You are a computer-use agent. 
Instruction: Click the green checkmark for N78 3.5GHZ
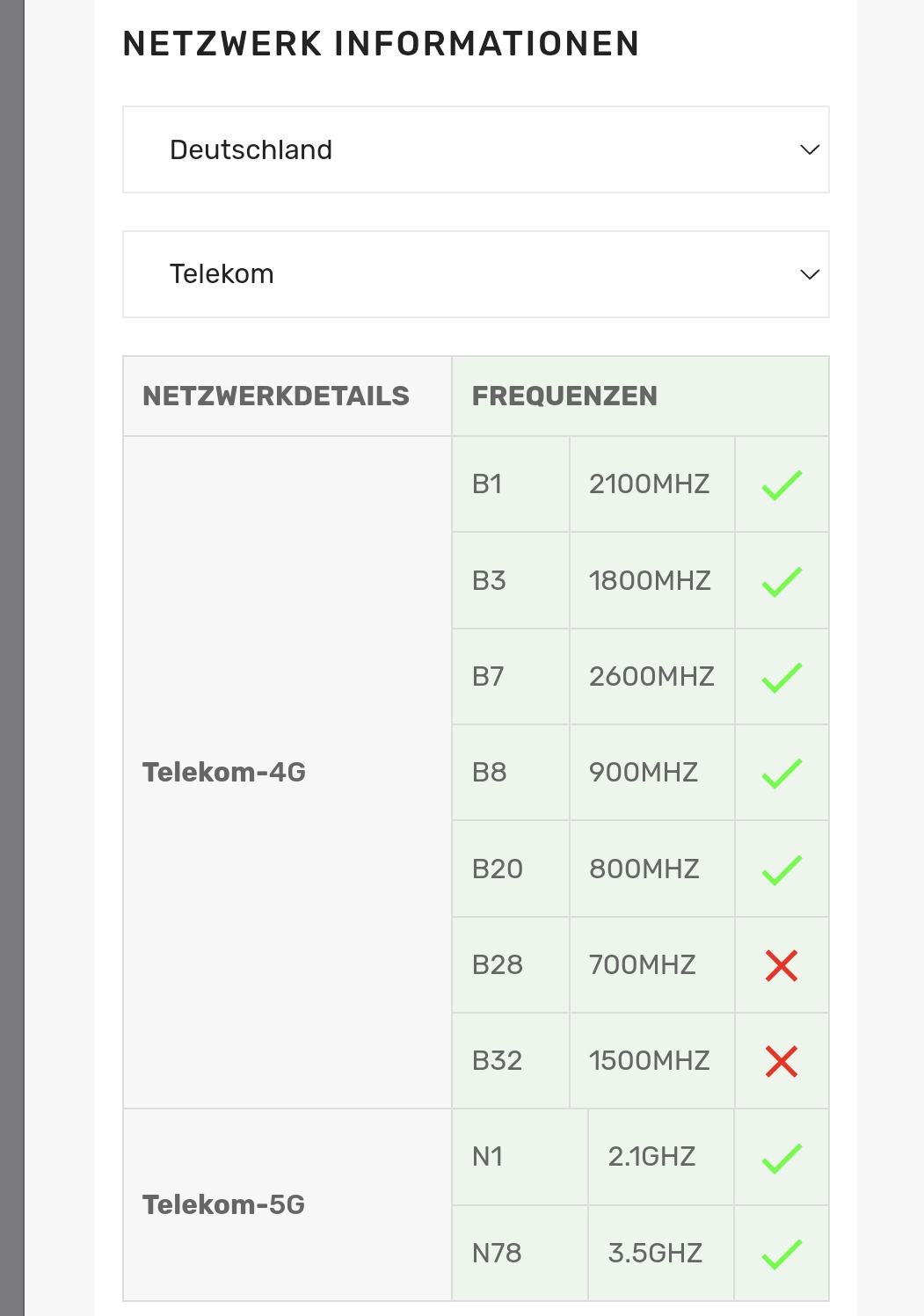pos(782,1254)
